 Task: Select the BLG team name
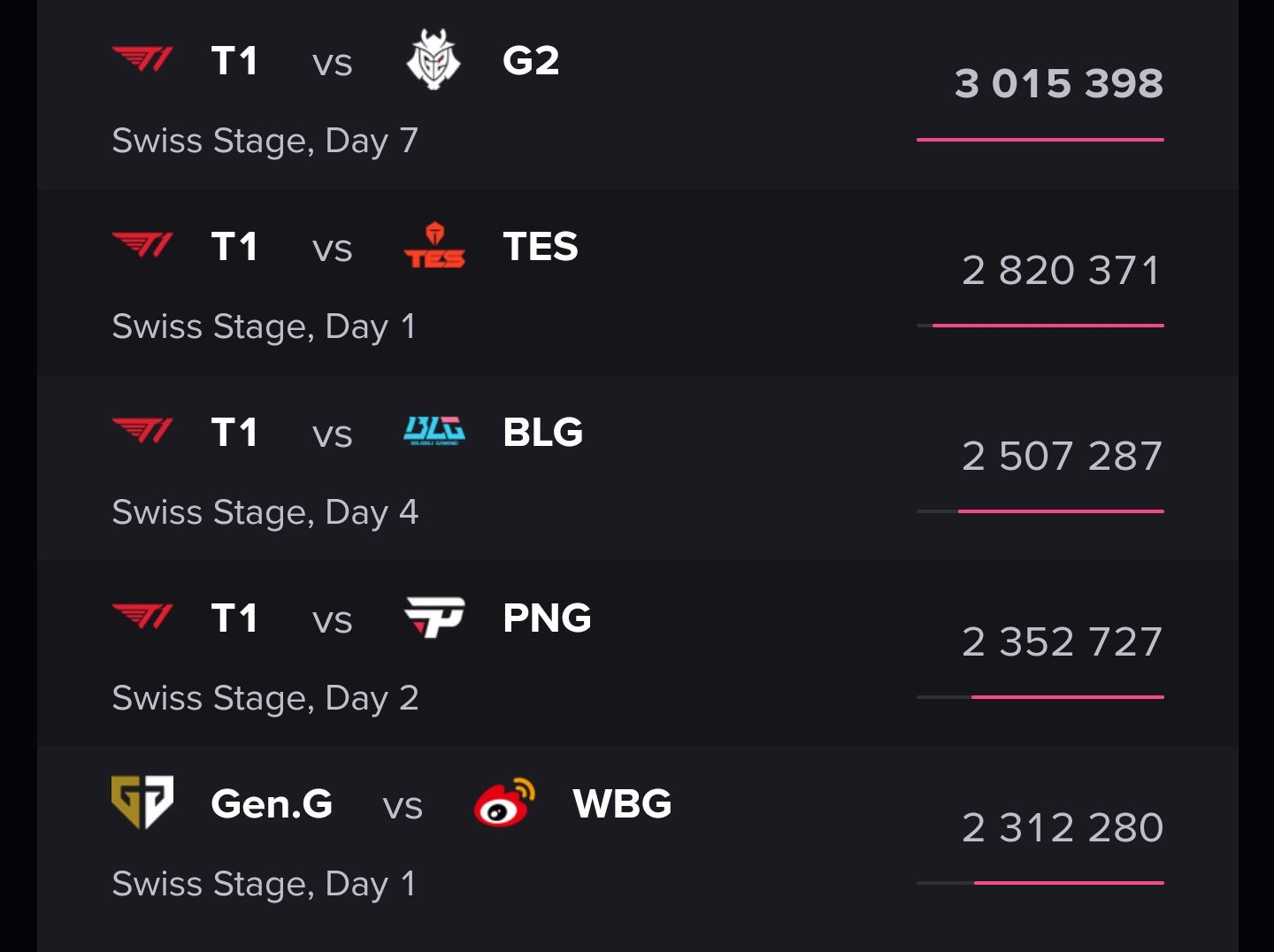tap(542, 432)
